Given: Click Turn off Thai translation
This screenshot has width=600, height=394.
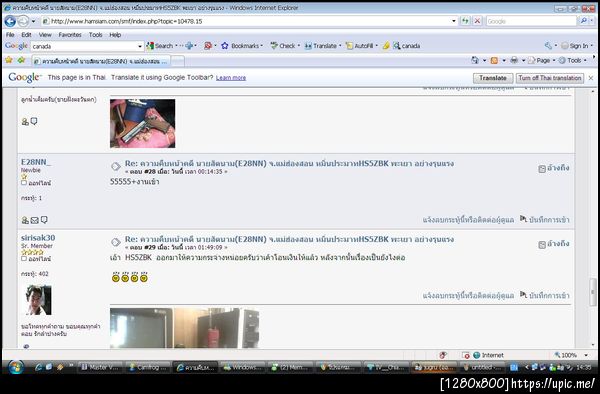Looking at the screenshot, I should pos(550,78).
